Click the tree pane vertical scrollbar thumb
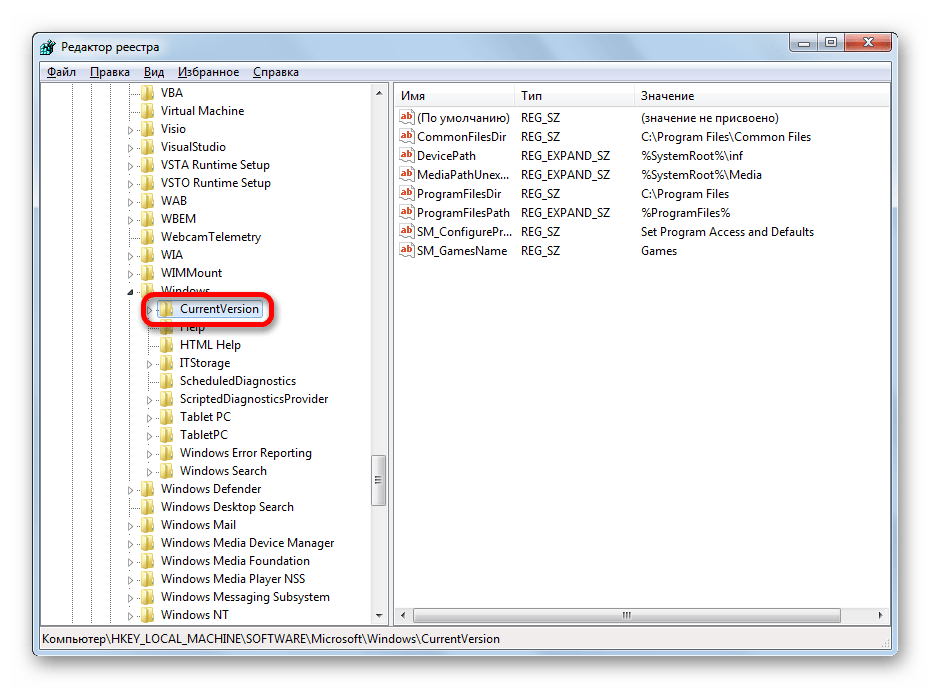931x689 pixels. pos(379,480)
